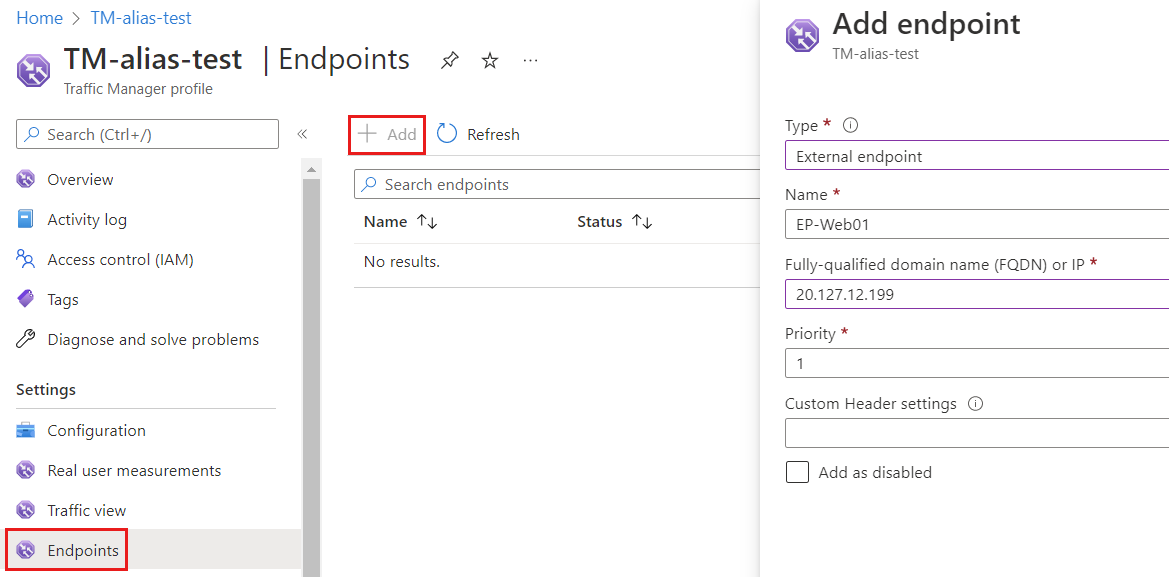
Task: Open Overview in the sidebar menu
Action: tap(81, 180)
